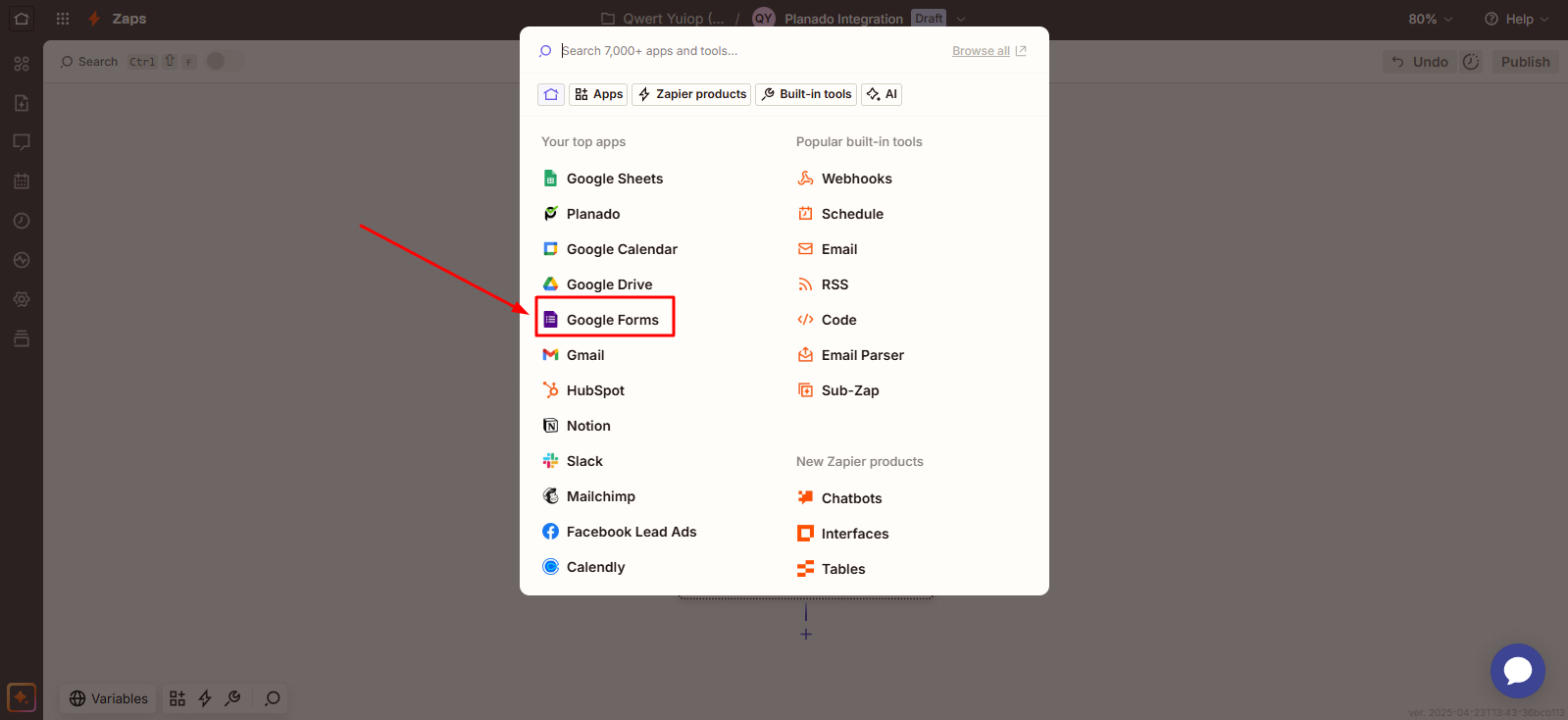The height and width of the screenshot is (720, 1568).
Task: Open sidebar file export icon
Action: pos(22,103)
